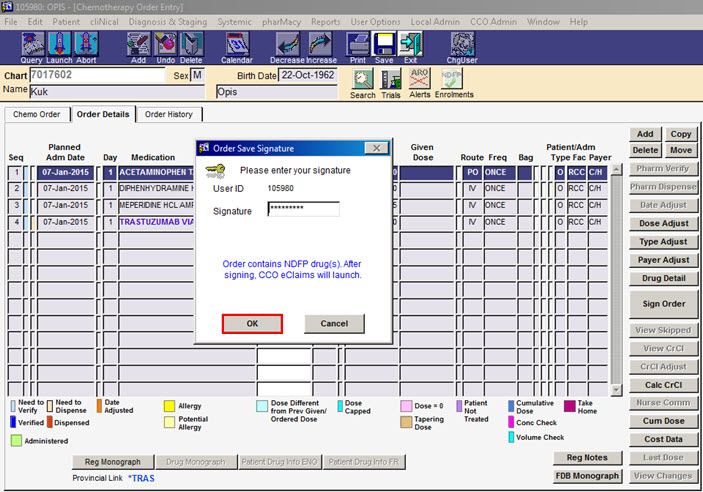The width and height of the screenshot is (703, 492).
Task: Click the Chart number field
Action: pos(97,75)
